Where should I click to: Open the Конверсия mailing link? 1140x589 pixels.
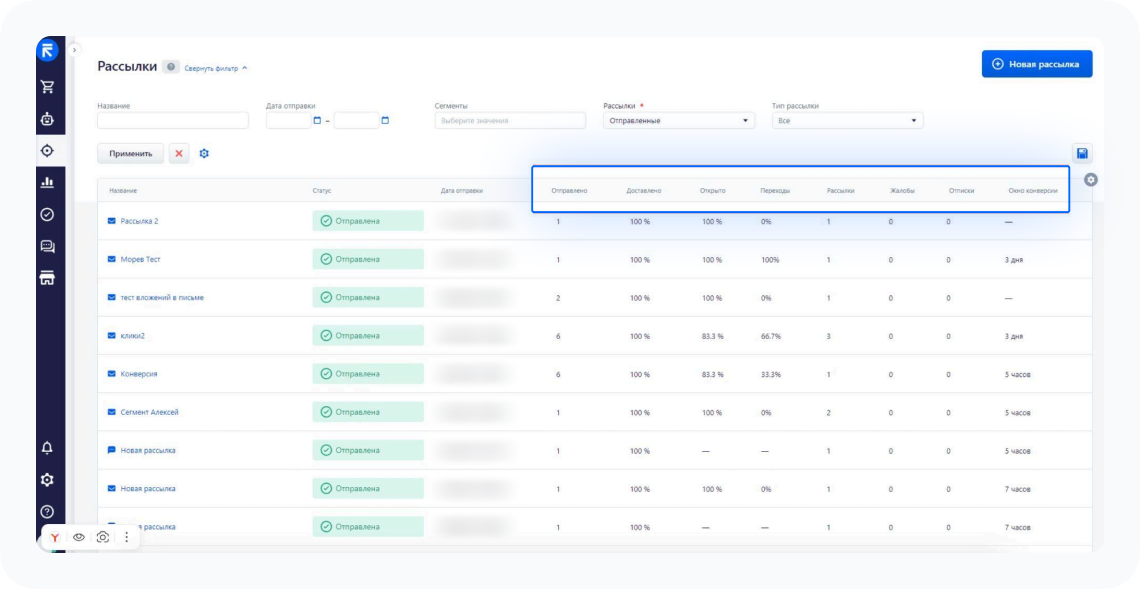coord(139,374)
